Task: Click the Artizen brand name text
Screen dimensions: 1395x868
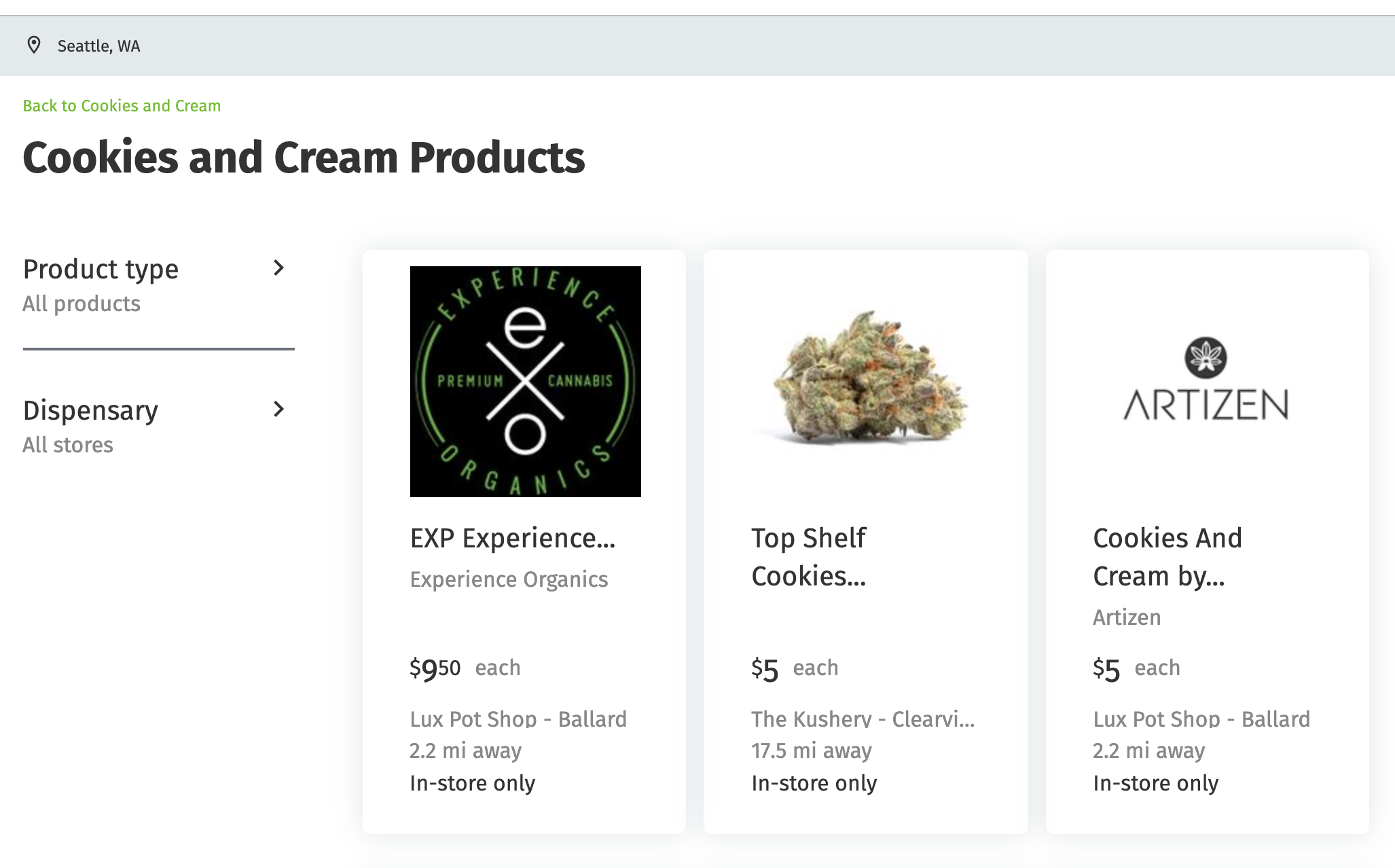Action: 1127,617
